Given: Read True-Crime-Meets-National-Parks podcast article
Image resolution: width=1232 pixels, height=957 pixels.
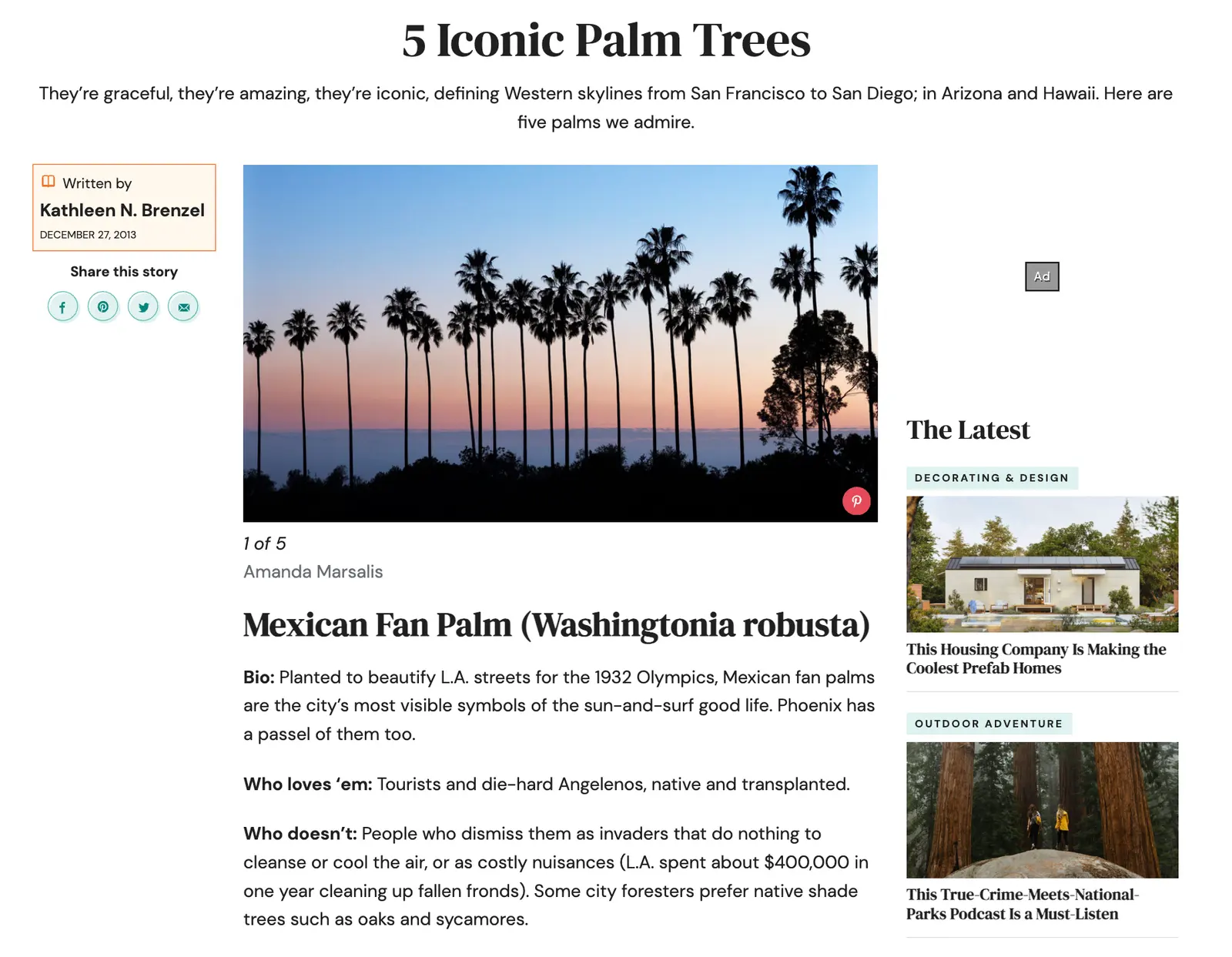Looking at the screenshot, I should (1023, 905).
